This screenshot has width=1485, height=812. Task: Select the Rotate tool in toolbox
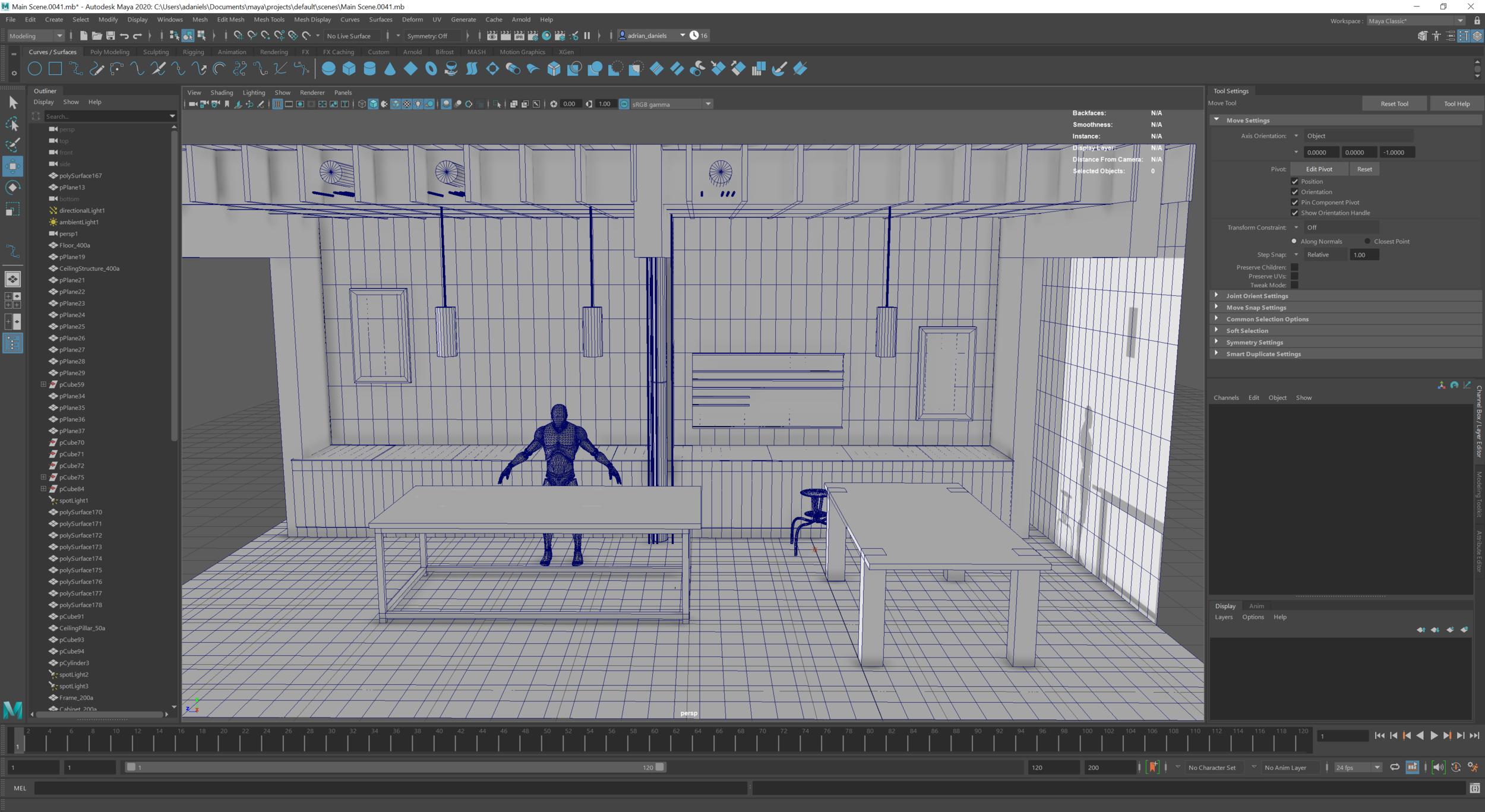click(12, 188)
